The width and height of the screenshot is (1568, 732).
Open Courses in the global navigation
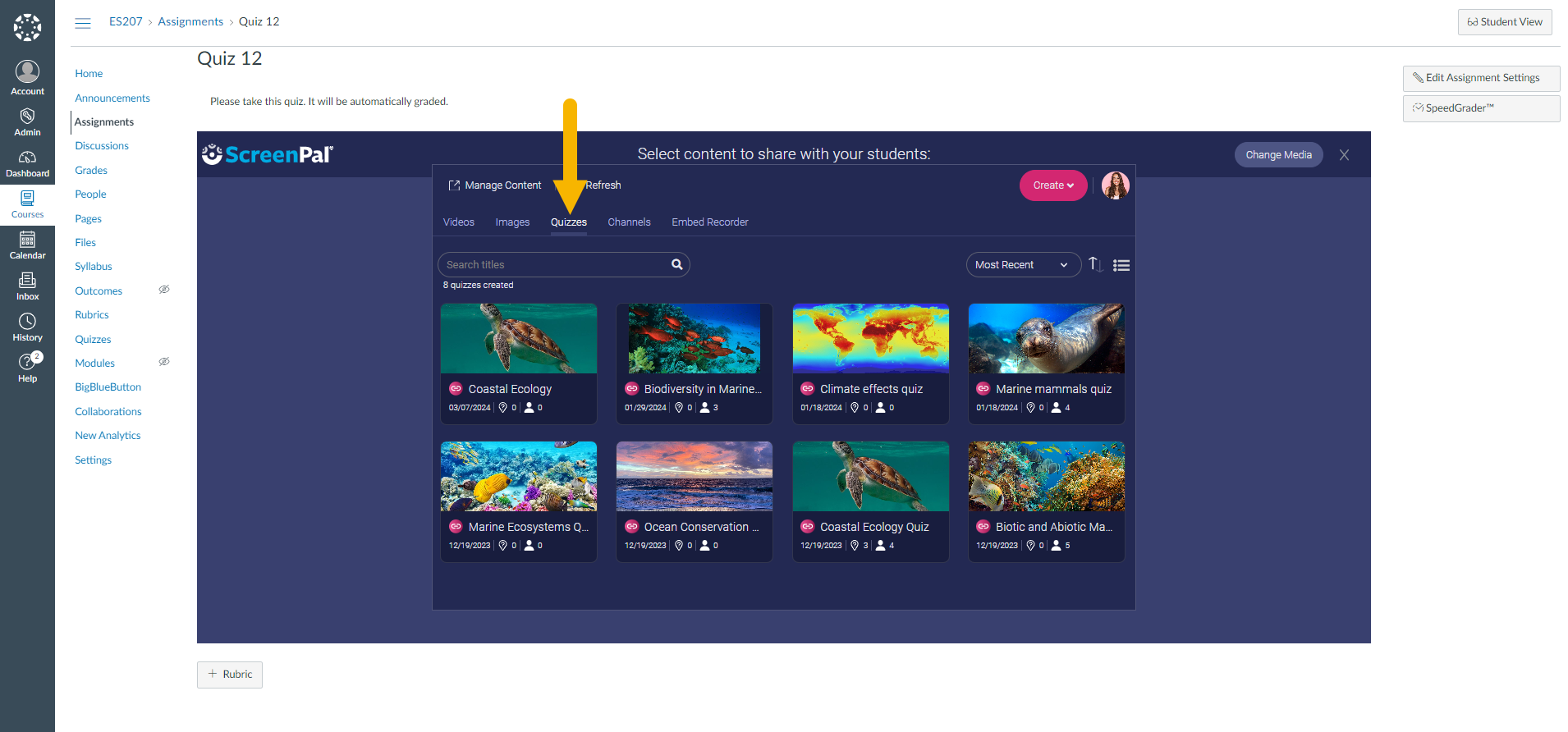click(x=27, y=205)
